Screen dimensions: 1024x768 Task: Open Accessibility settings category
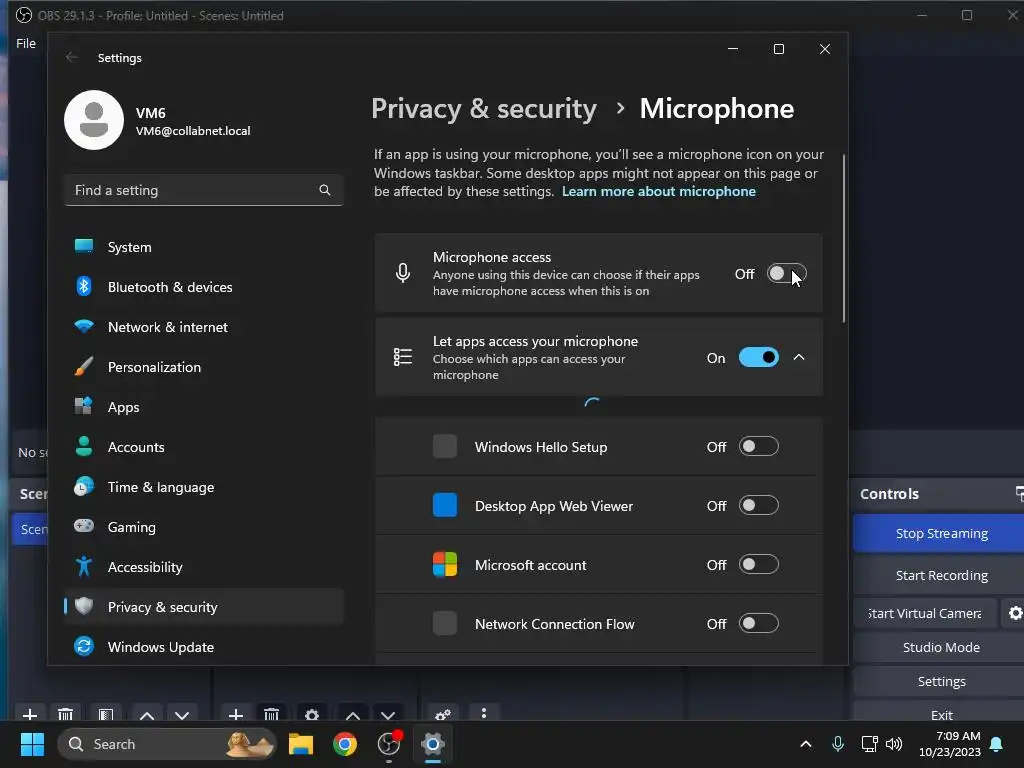(x=203, y=567)
